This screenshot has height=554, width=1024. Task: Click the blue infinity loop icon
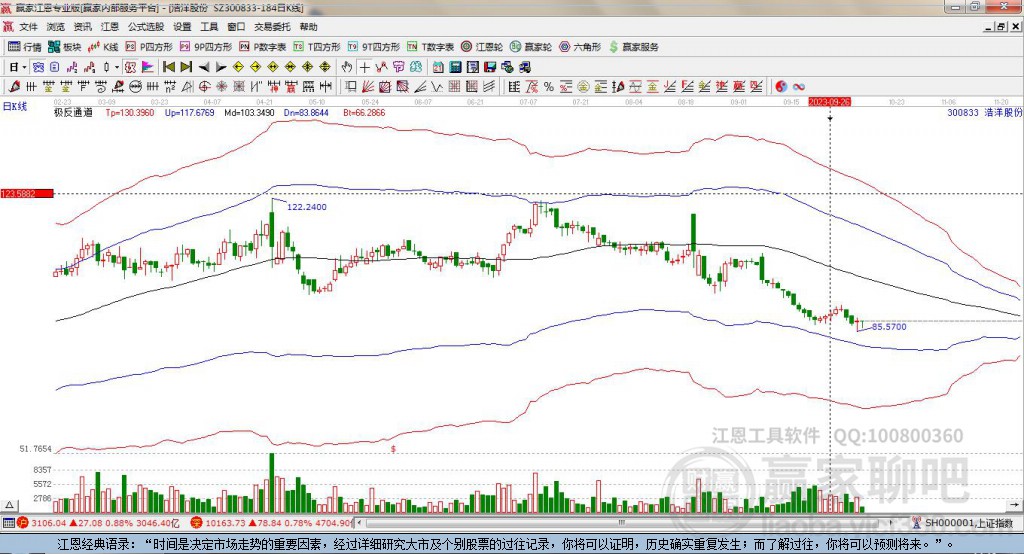[x=799, y=86]
